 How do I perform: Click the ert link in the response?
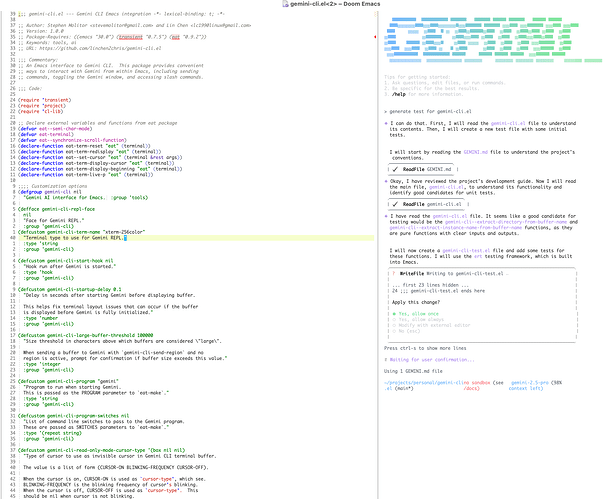coord(478,256)
